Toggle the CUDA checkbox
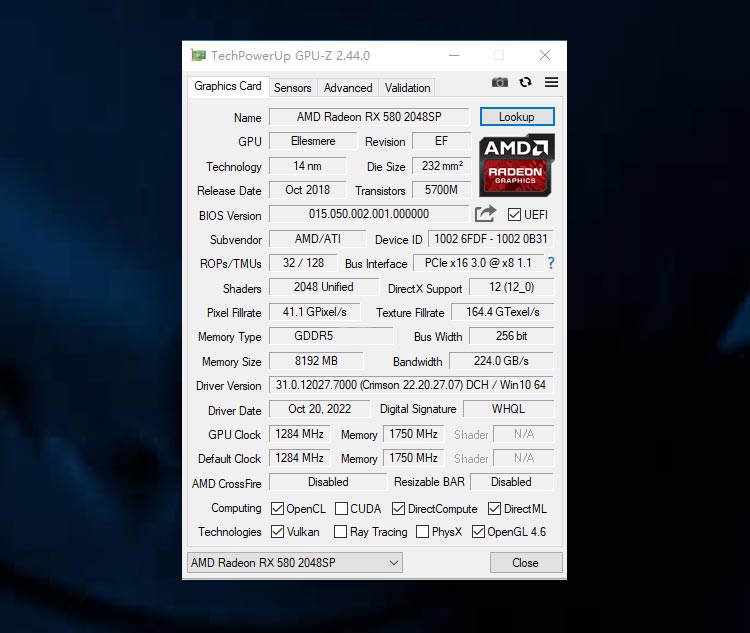This screenshot has height=633, width=750. [x=341, y=508]
